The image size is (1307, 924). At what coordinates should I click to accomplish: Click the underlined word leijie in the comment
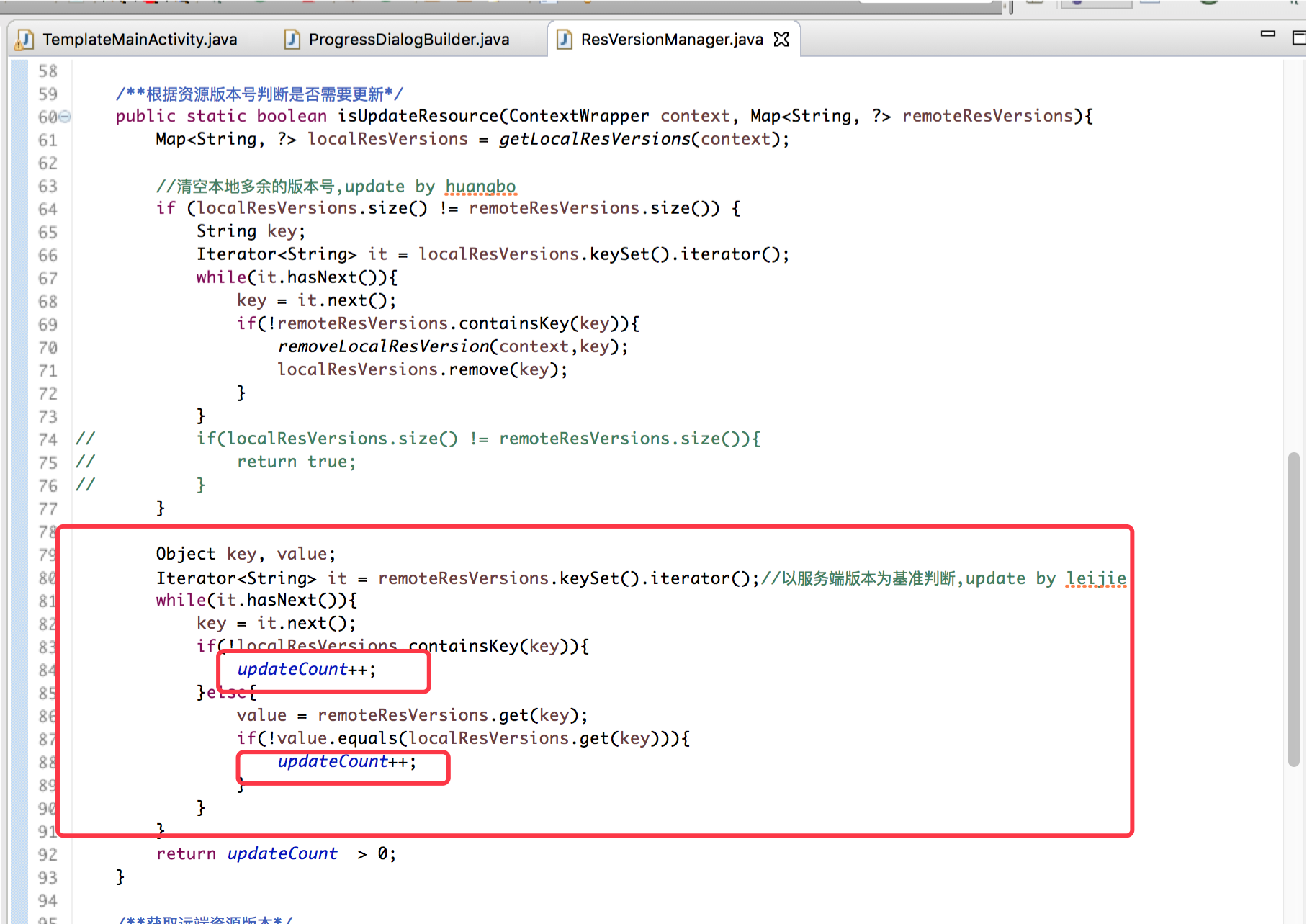coord(1095,578)
